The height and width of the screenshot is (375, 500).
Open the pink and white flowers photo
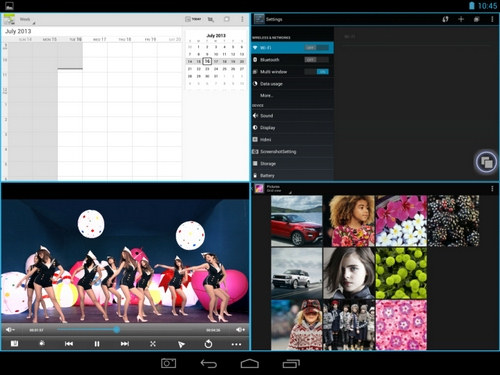click(x=401, y=221)
